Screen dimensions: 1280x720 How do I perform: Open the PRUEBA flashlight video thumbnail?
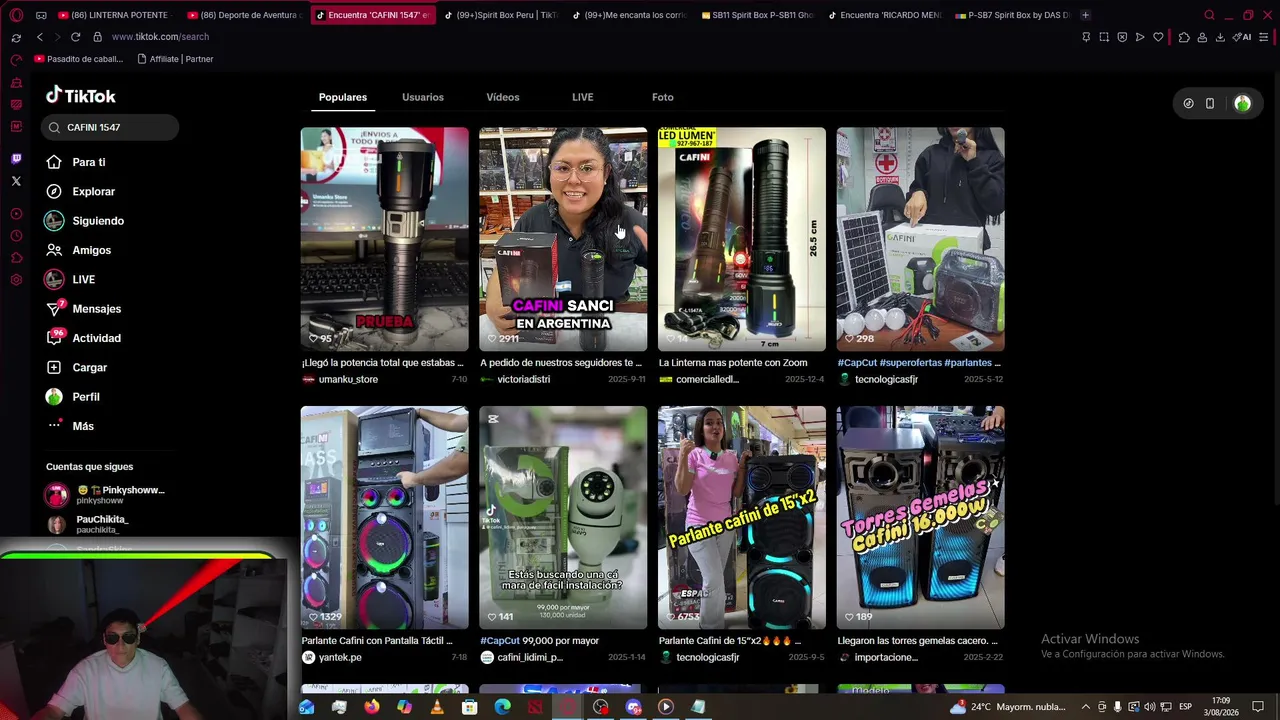point(384,239)
